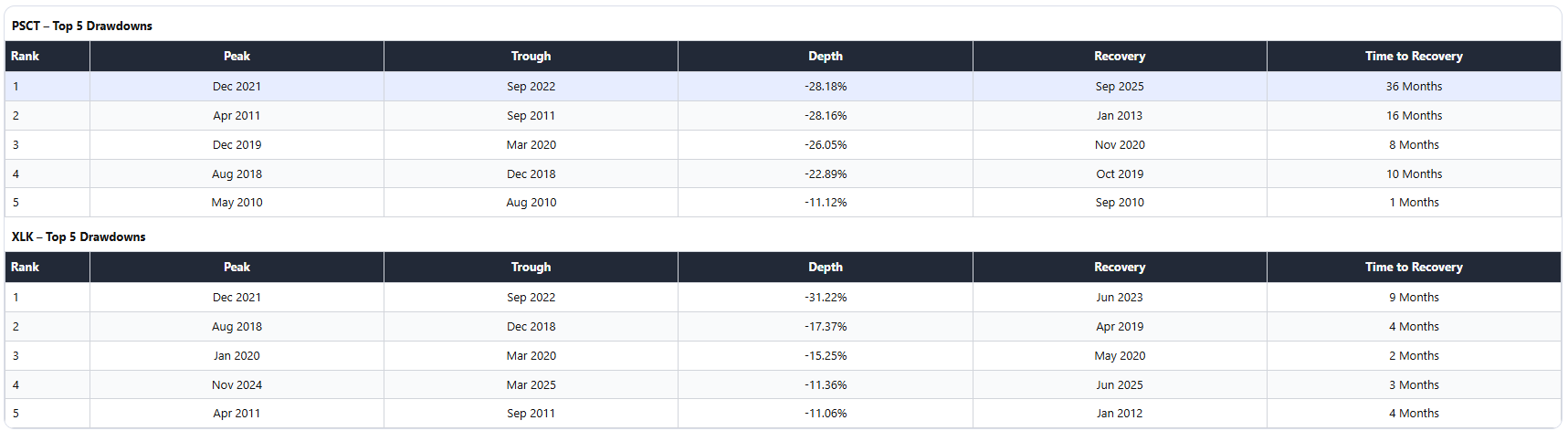1568x431 pixels.
Task: Select the XLK – Top 5 Drawdowns title
Action: pos(79,237)
